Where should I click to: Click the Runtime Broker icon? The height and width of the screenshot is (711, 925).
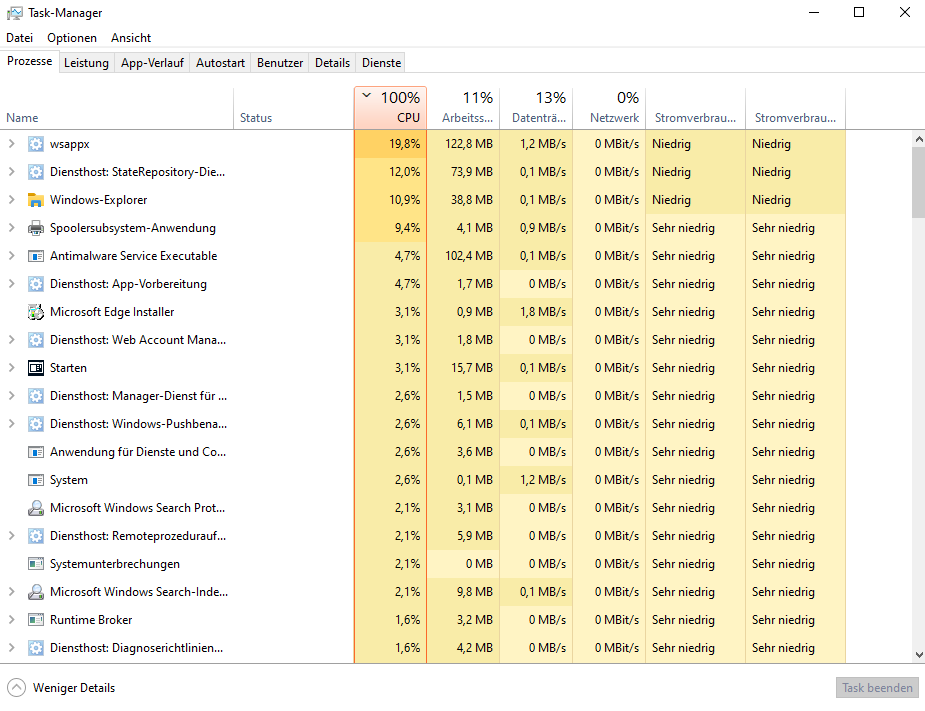coord(36,620)
